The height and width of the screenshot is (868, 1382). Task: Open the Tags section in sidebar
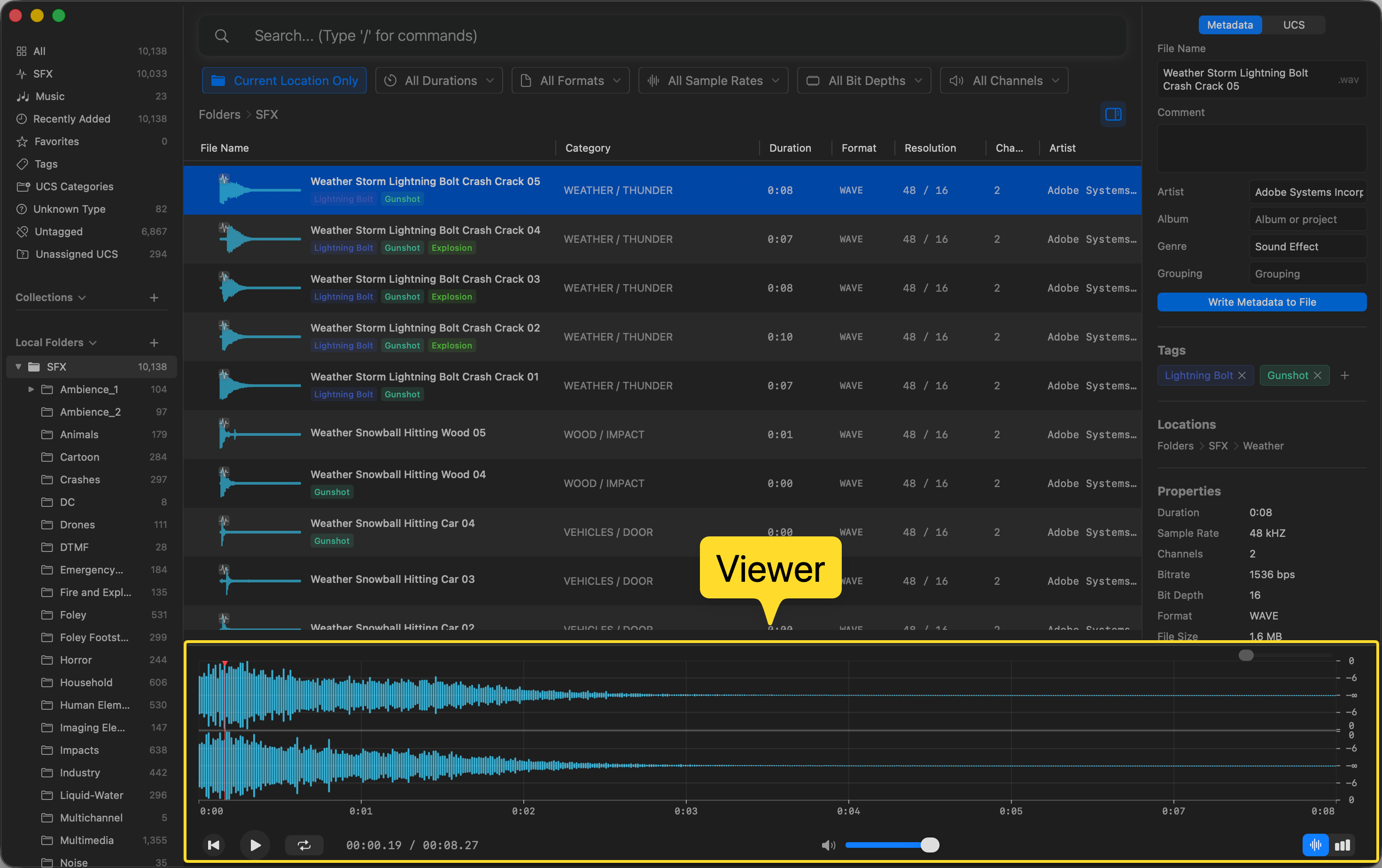click(x=92, y=164)
